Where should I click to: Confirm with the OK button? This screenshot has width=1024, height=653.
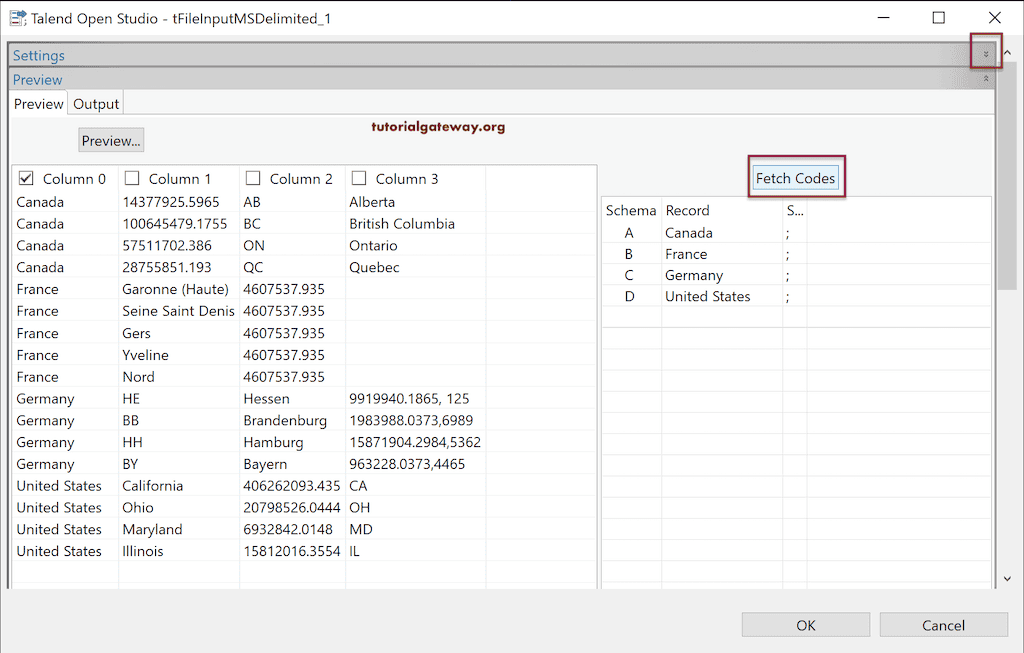[x=805, y=624]
